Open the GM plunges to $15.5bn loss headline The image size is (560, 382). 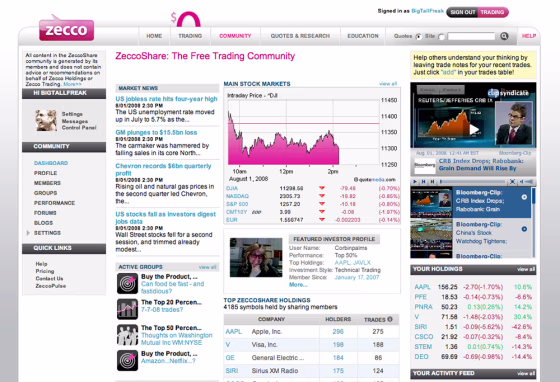tap(156, 132)
